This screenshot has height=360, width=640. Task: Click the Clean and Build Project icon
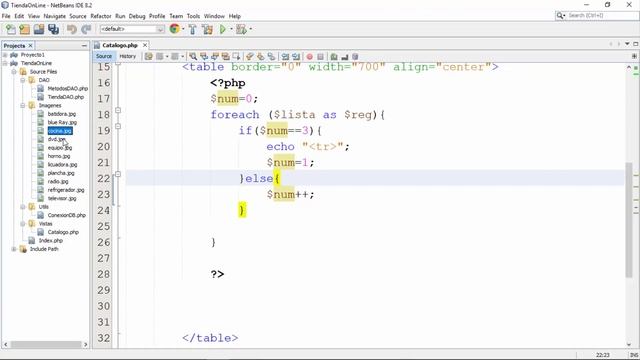coord(207,29)
